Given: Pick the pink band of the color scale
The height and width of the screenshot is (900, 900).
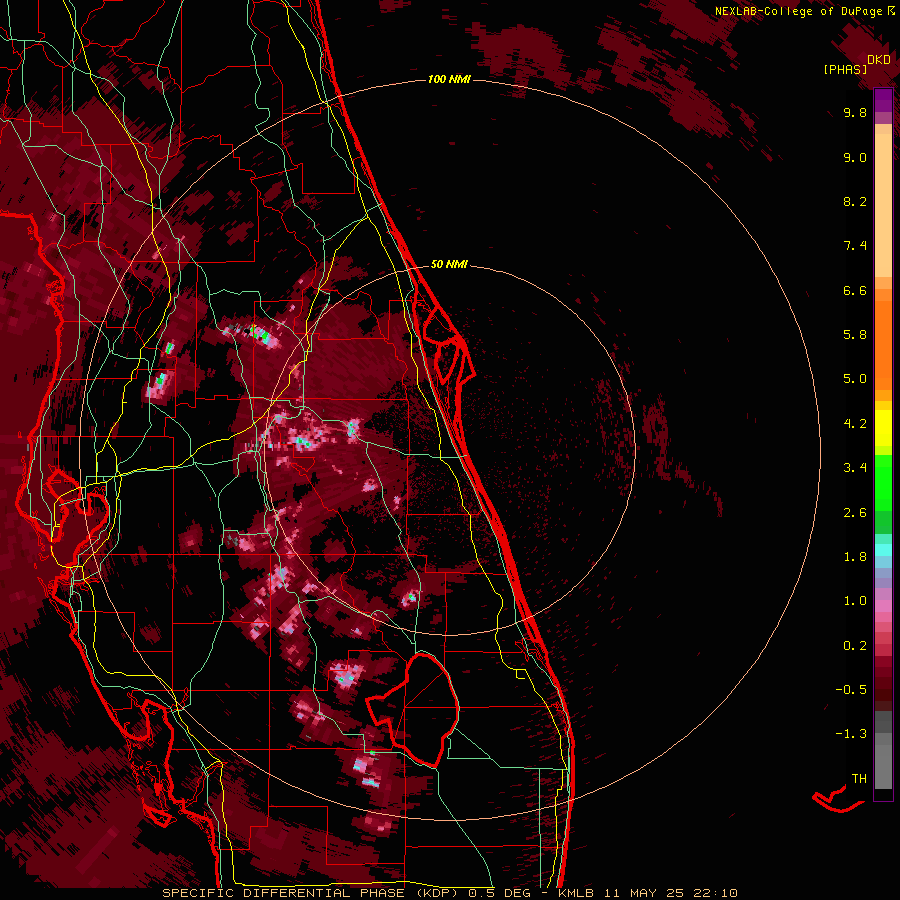Looking at the screenshot, I should (883, 606).
